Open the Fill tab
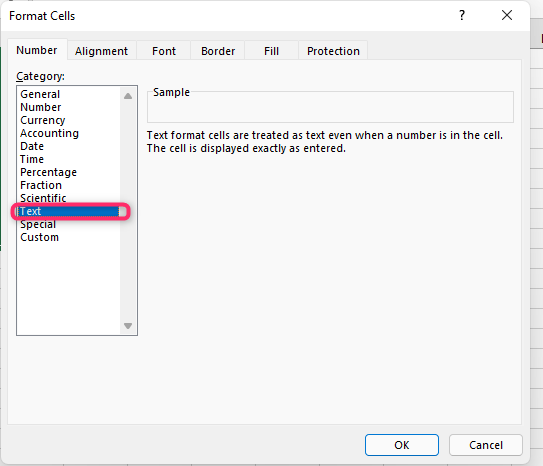The width and height of the screenshot is (543, 466). (271, 51)
